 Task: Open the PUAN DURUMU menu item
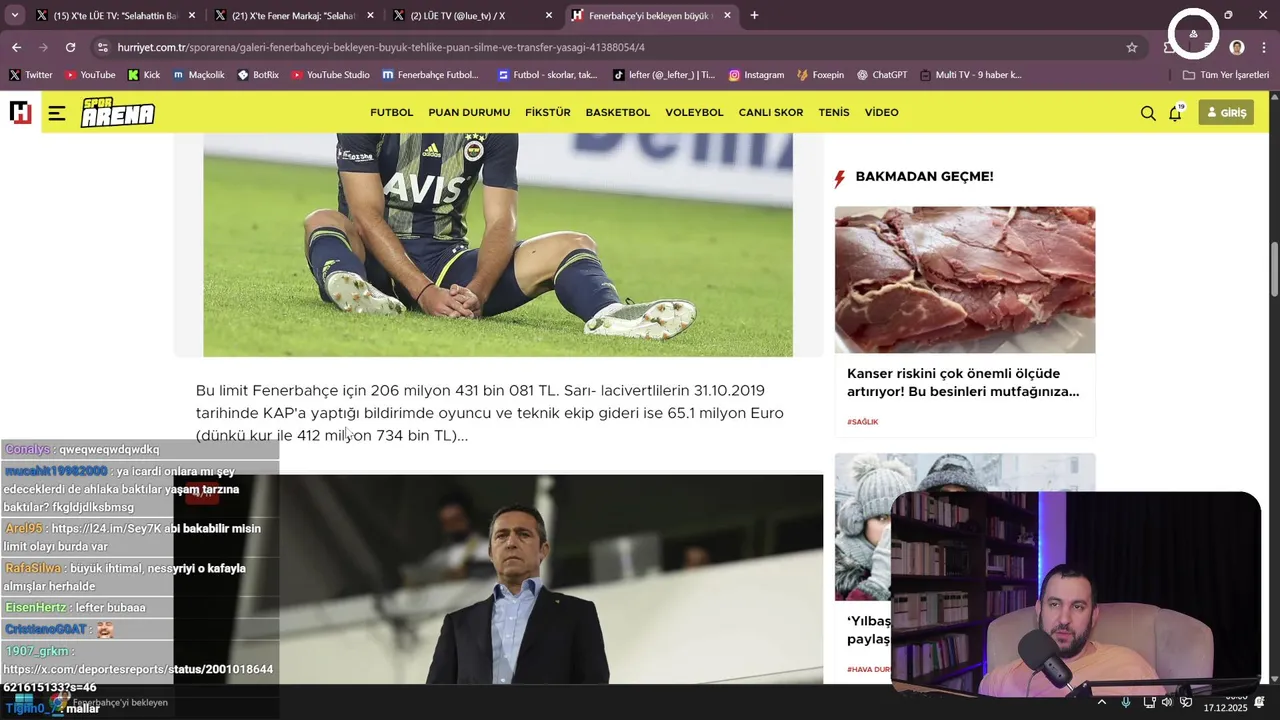point(469,113)
